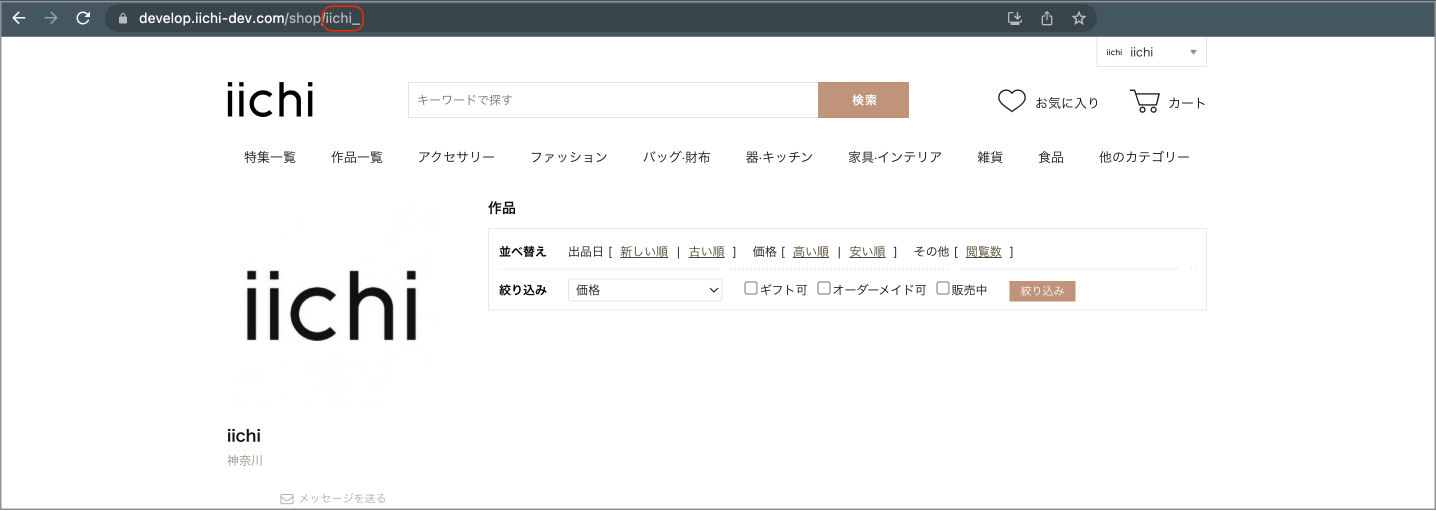Click the heart favorites icon
Viewport: 1436px width, 511px height.
point(1012,101)
